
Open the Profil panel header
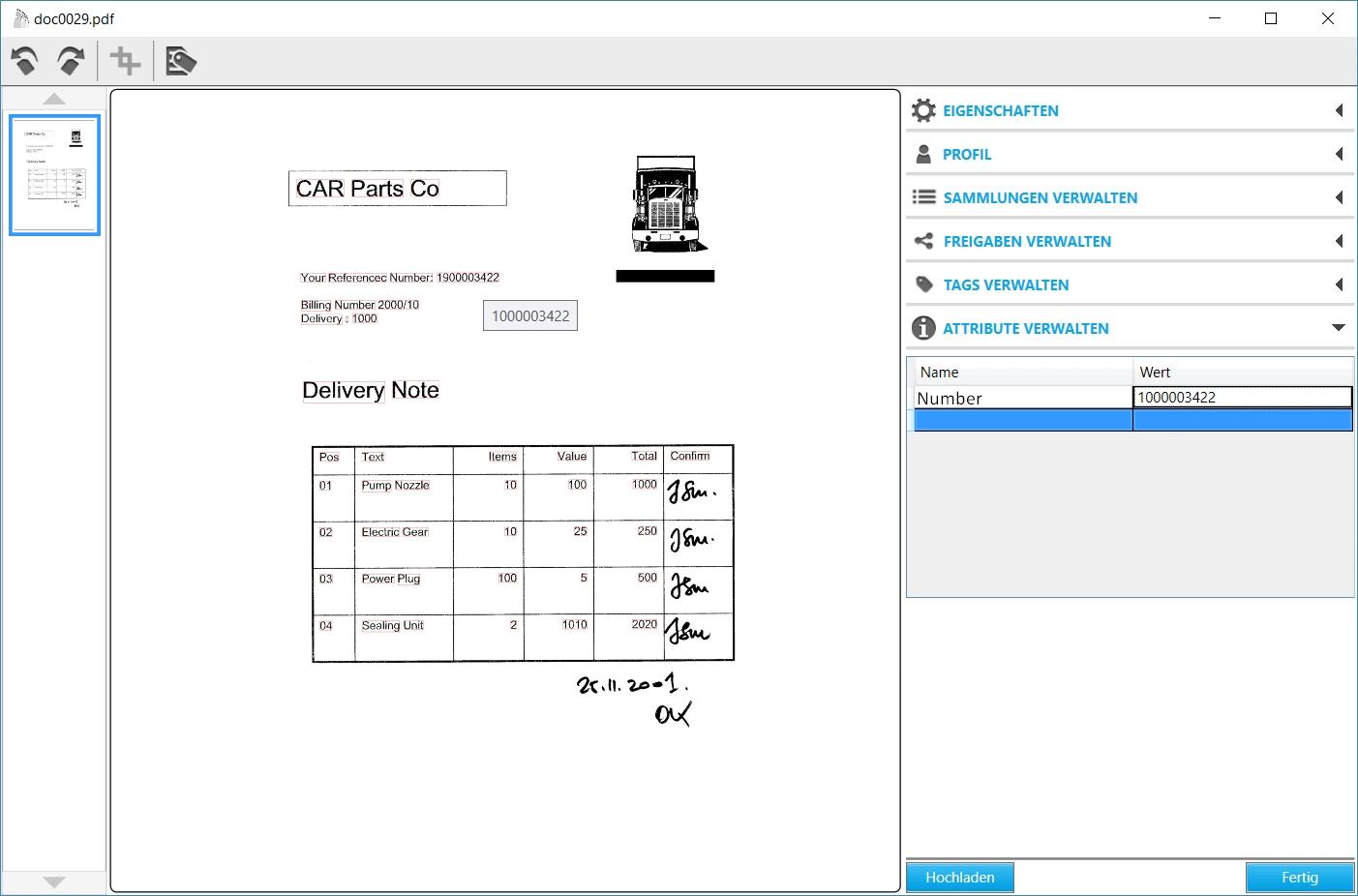(968, 154)
